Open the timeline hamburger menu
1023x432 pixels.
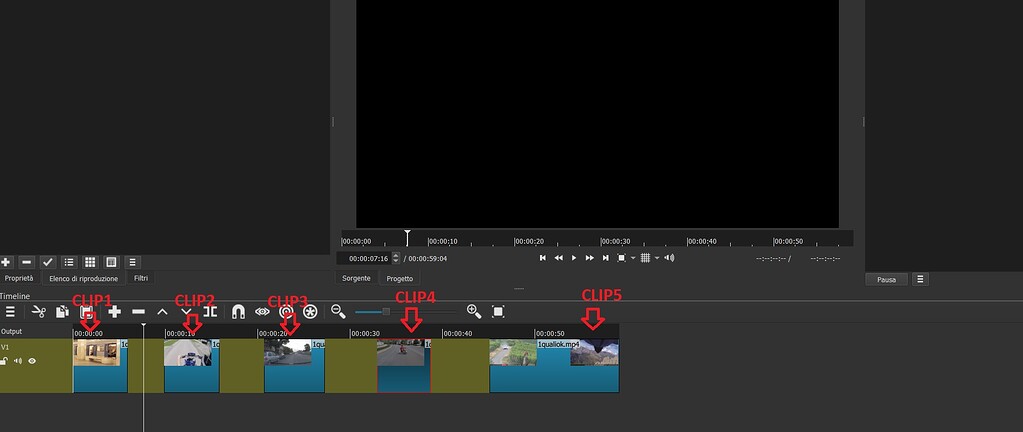(x=10, y=312)
